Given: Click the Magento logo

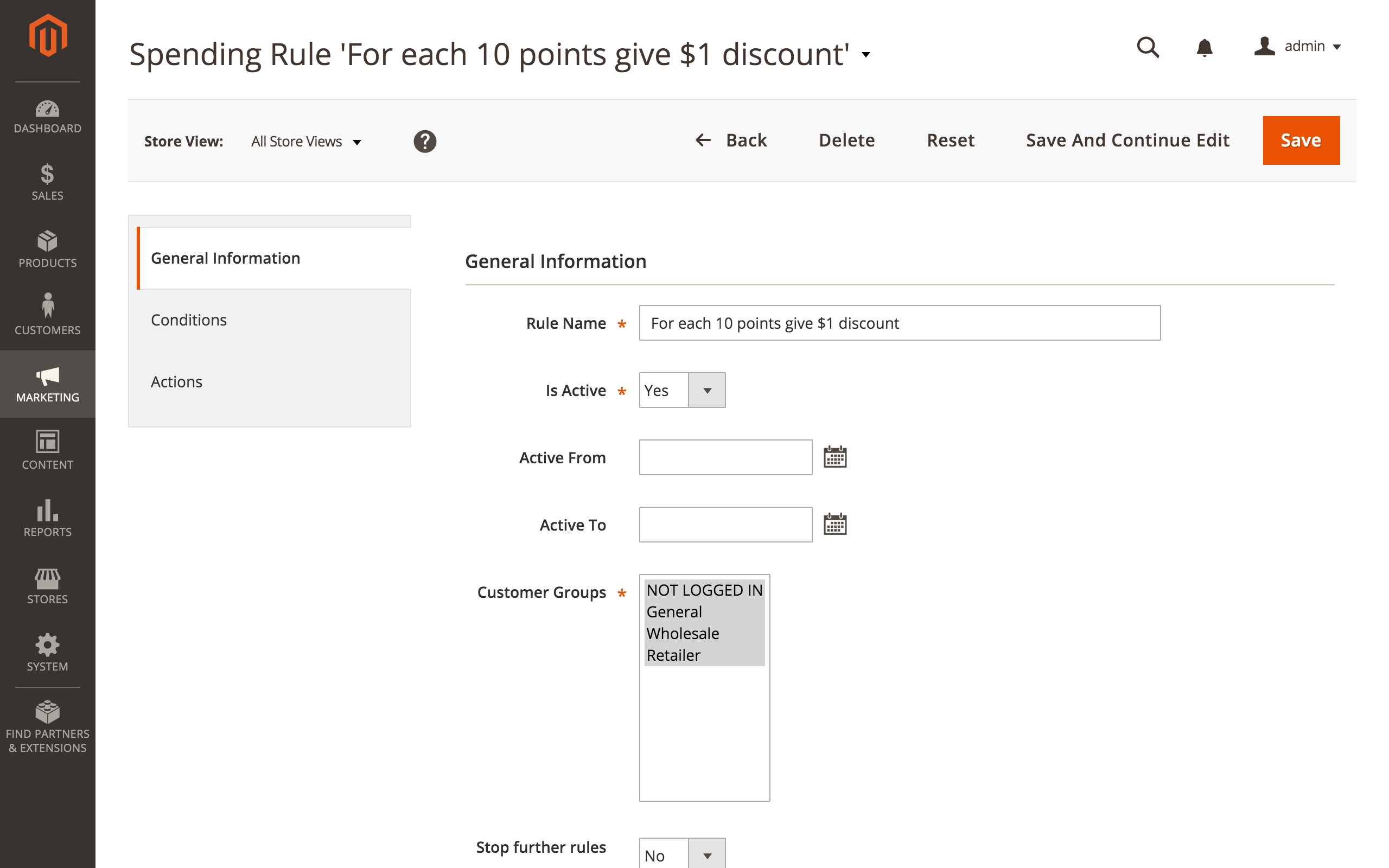Looking at the screenshot, I should [x=48, y=36].
